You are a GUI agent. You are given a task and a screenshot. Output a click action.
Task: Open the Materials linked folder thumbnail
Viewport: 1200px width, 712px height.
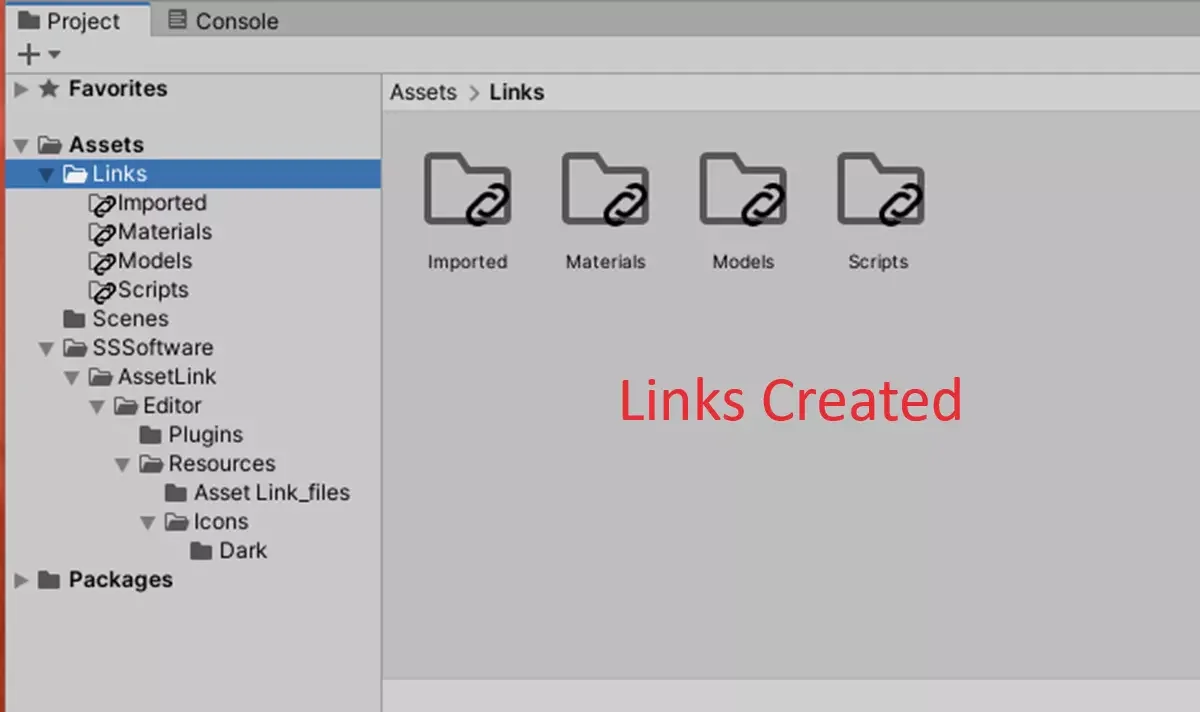(x=606, y=189)
